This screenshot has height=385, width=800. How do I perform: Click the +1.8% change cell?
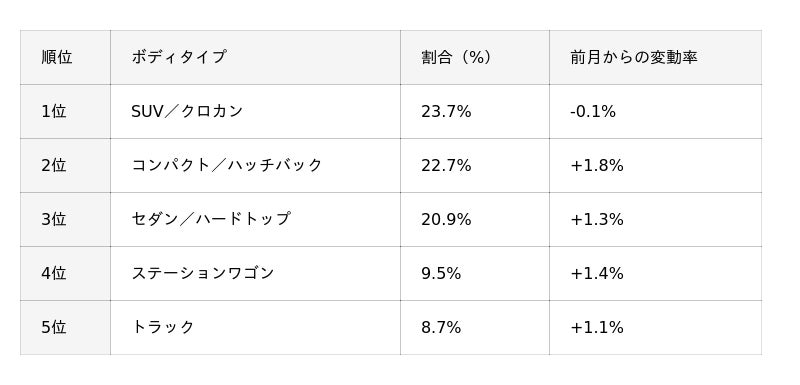pyautogui.click(x=655, y=165)
